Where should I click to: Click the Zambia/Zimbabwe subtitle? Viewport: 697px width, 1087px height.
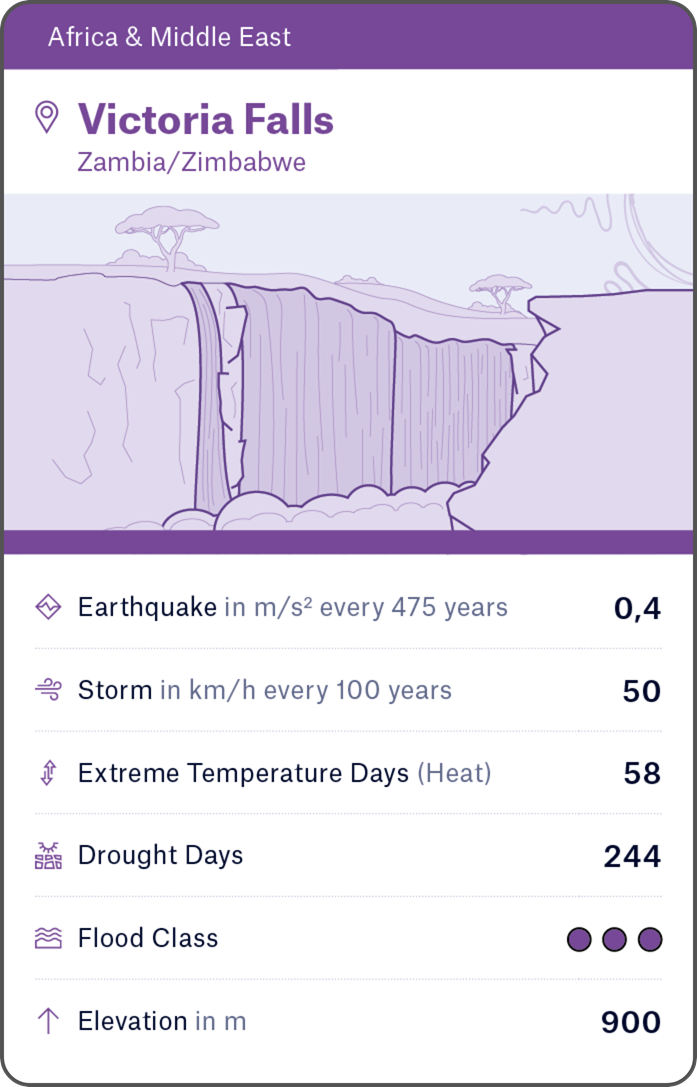(192, 162)
